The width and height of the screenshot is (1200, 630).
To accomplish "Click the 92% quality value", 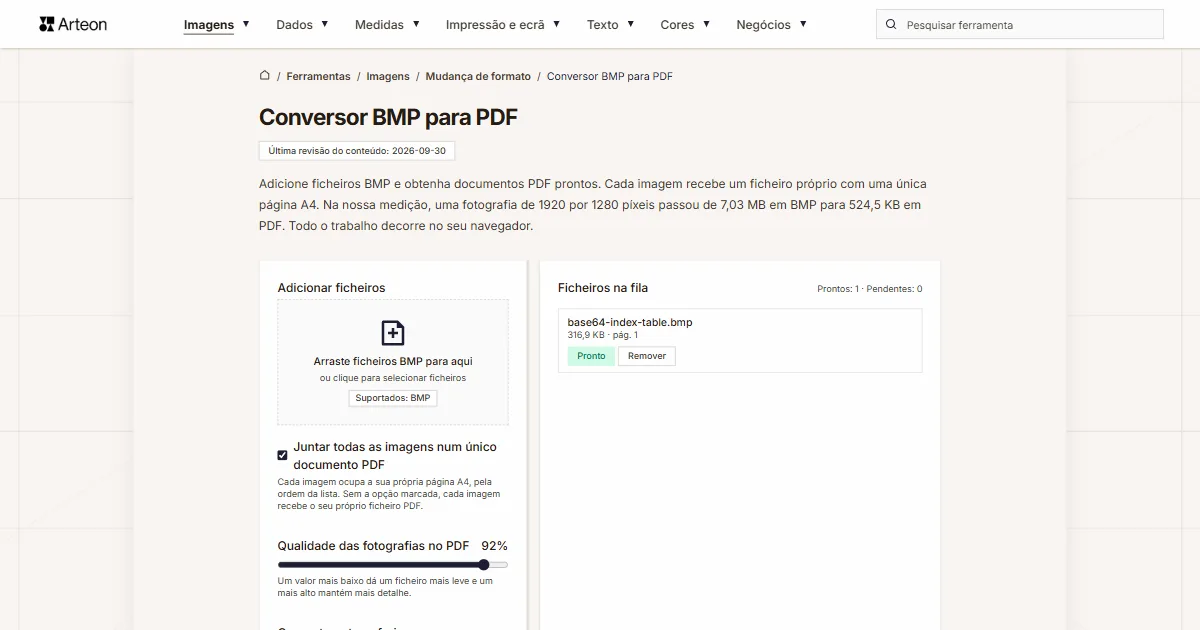I will pyautogui.click(x=494, y=546).
